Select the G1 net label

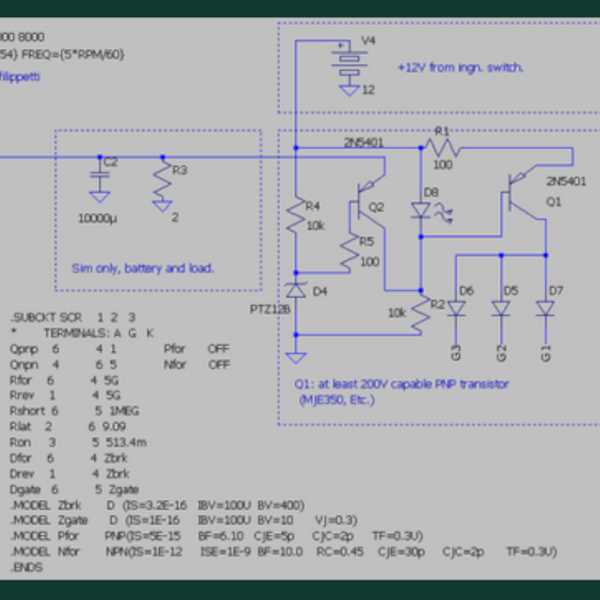(546, 353)
